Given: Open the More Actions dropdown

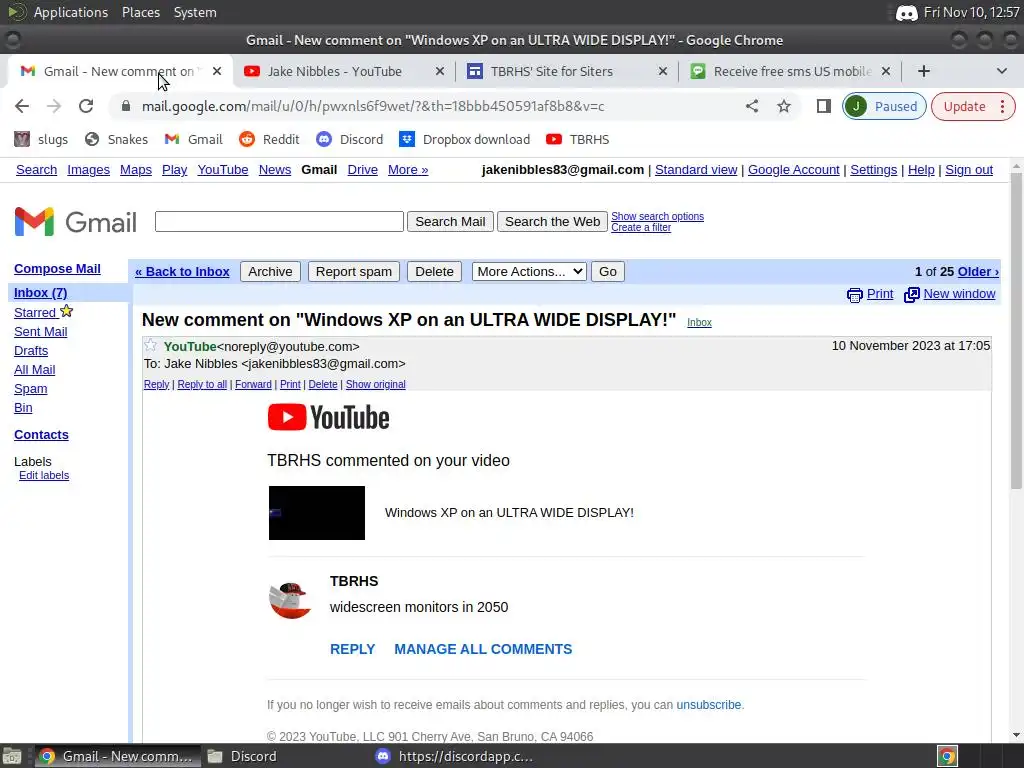Looking at the screenshot, I should click(x=529, y=272).
